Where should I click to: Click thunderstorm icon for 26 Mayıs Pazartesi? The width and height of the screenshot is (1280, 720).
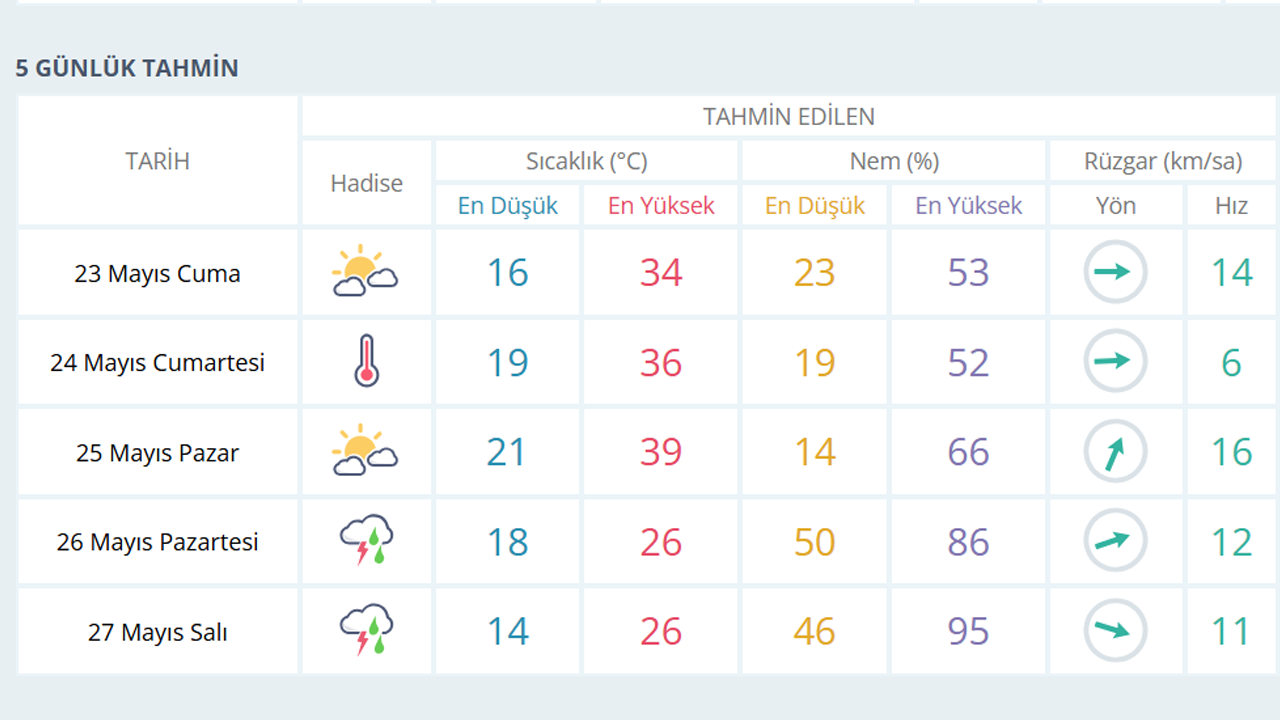(366, 541)
